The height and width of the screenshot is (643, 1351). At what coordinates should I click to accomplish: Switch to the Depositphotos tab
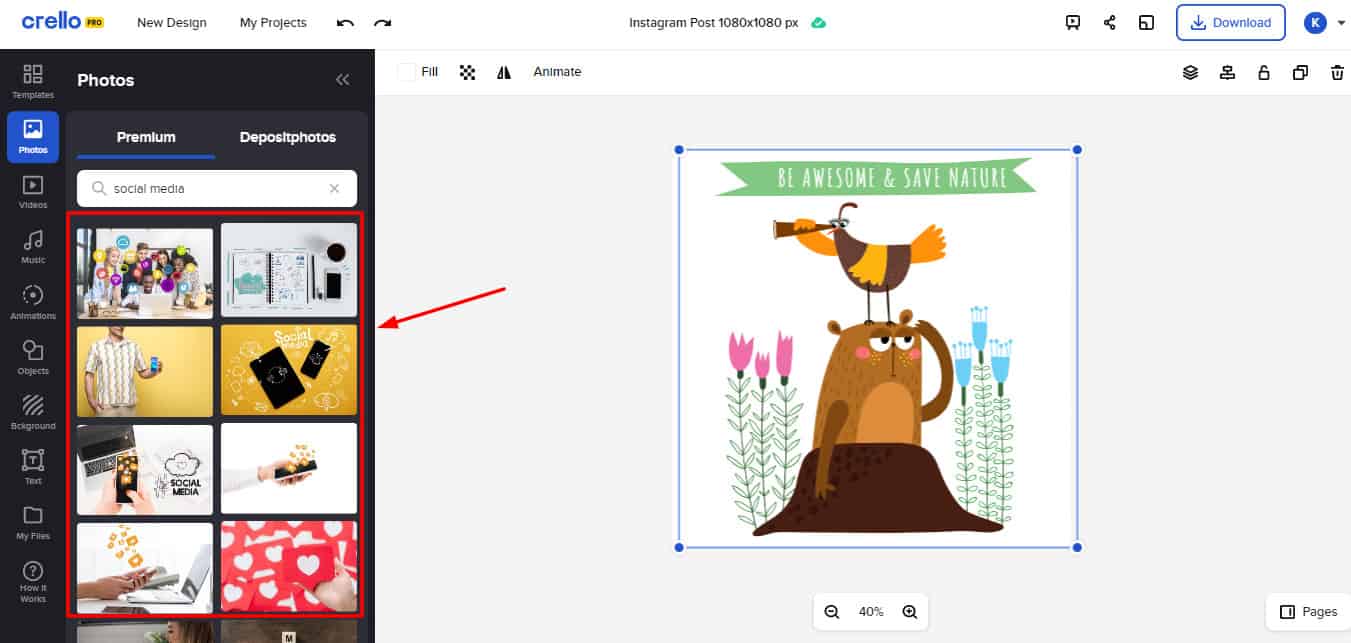288,137
